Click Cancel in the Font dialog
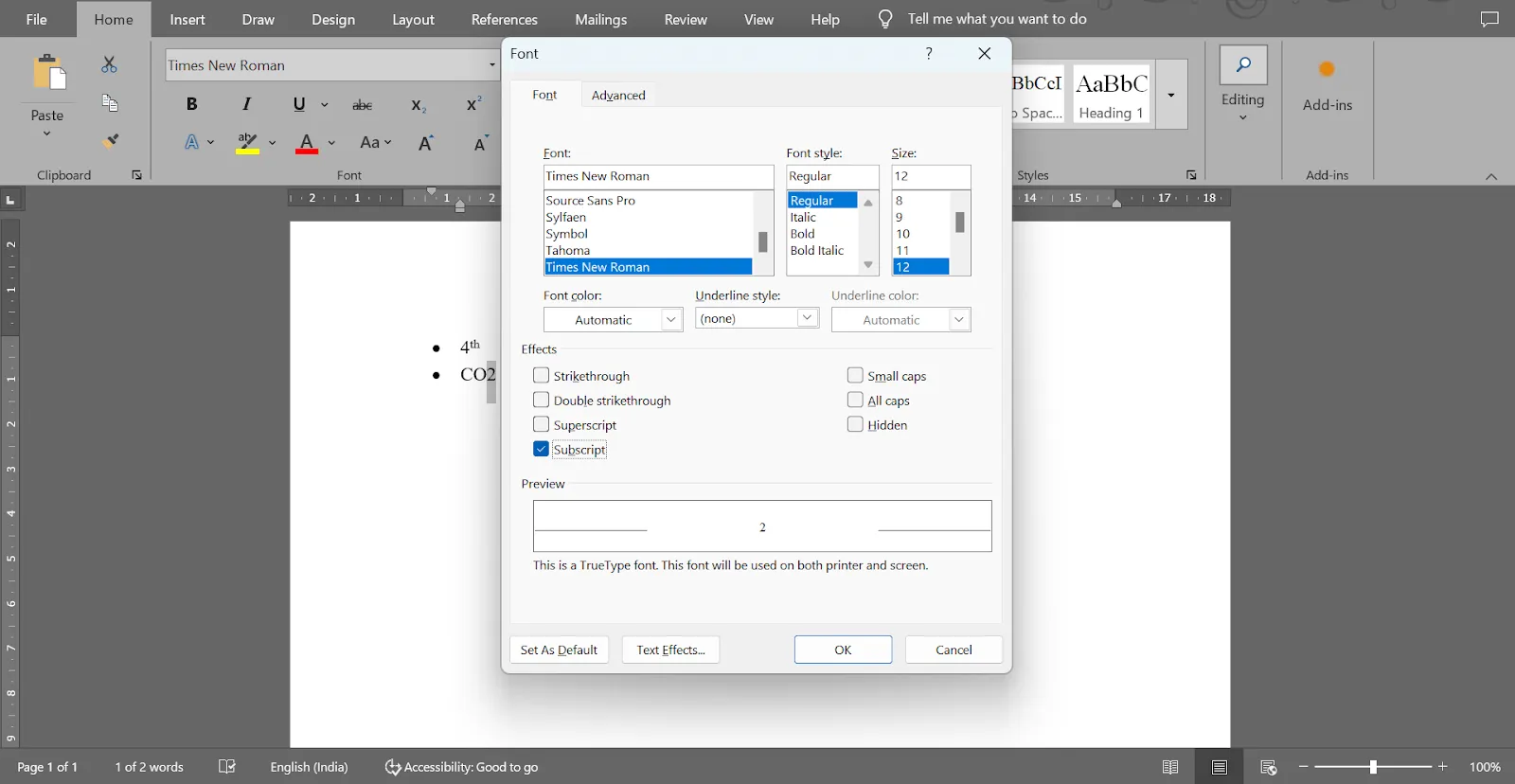The height and width of the screenshot is (784, 1515). [x=954, y=650]
